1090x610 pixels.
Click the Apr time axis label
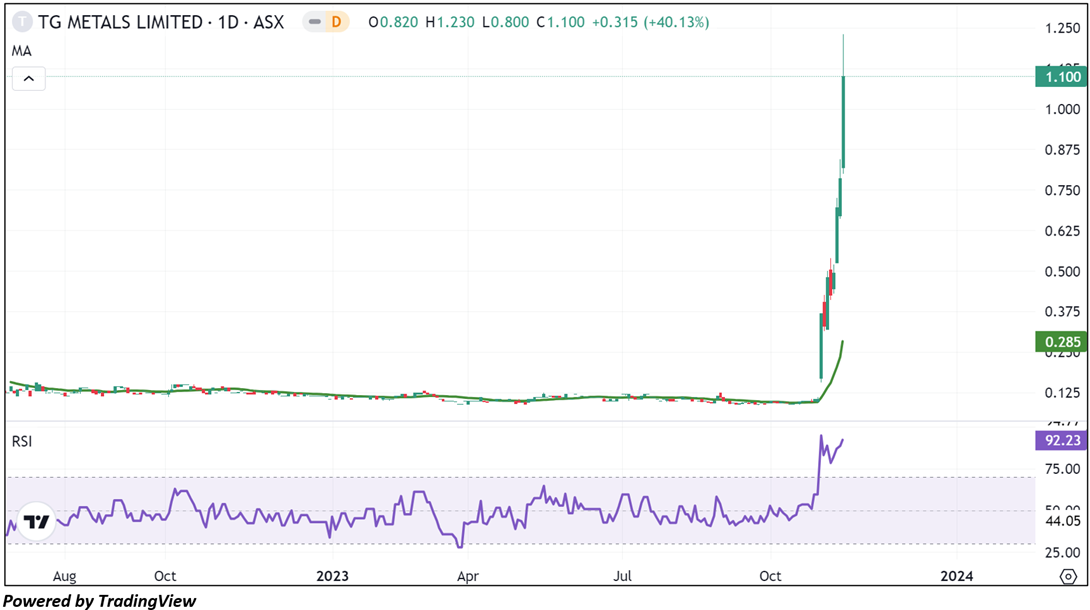(468, 577)
